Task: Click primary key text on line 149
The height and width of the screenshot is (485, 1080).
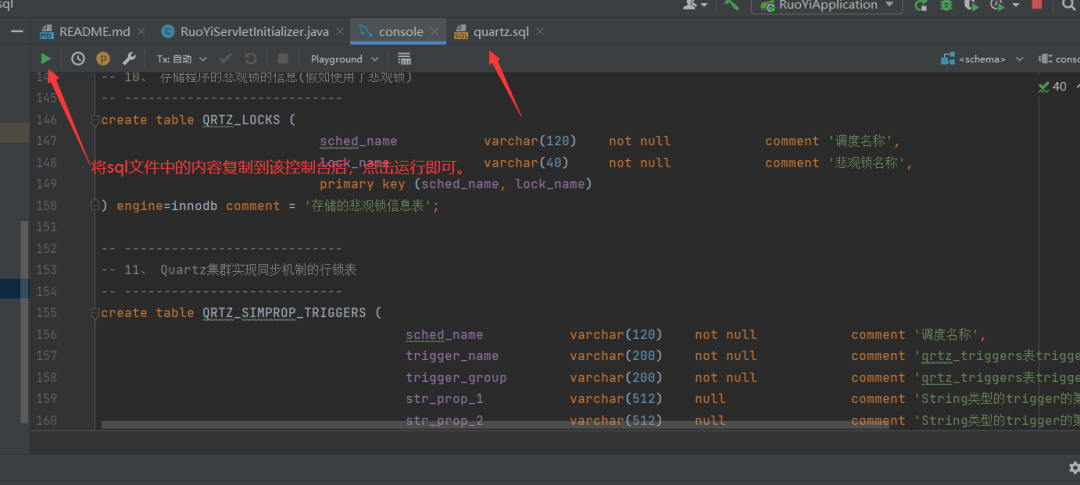Action: coord(362,184)
